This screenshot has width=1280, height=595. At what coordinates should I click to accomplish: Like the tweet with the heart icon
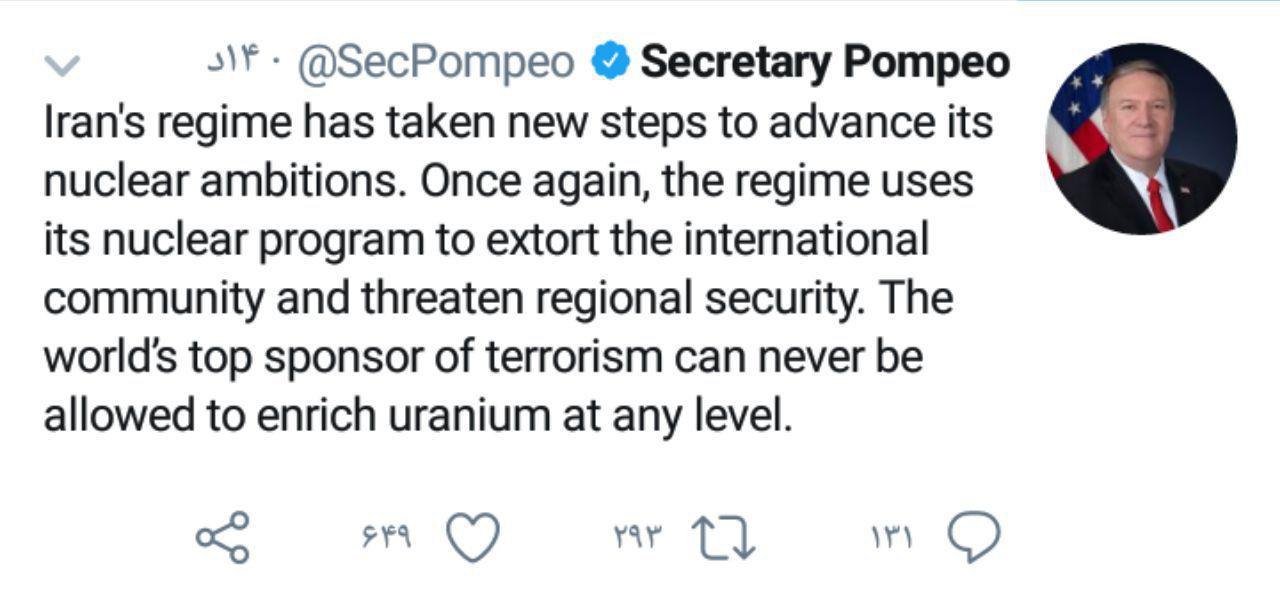tap(472, 538)
